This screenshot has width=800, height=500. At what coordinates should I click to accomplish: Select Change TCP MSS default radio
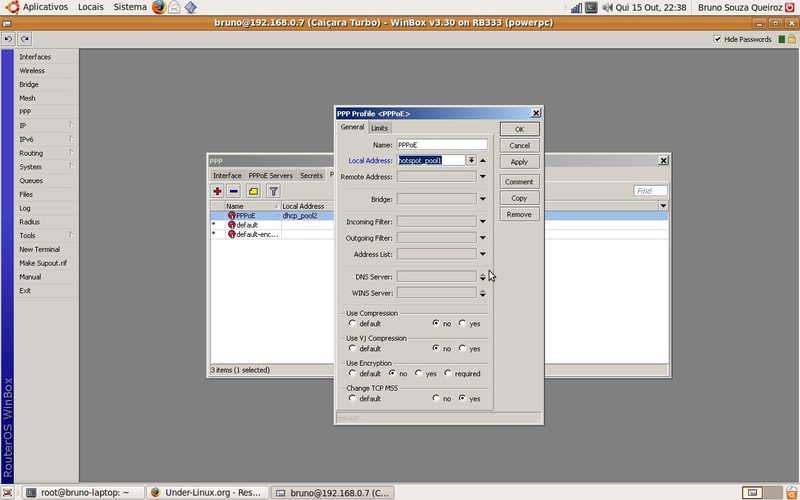point(352,398)
